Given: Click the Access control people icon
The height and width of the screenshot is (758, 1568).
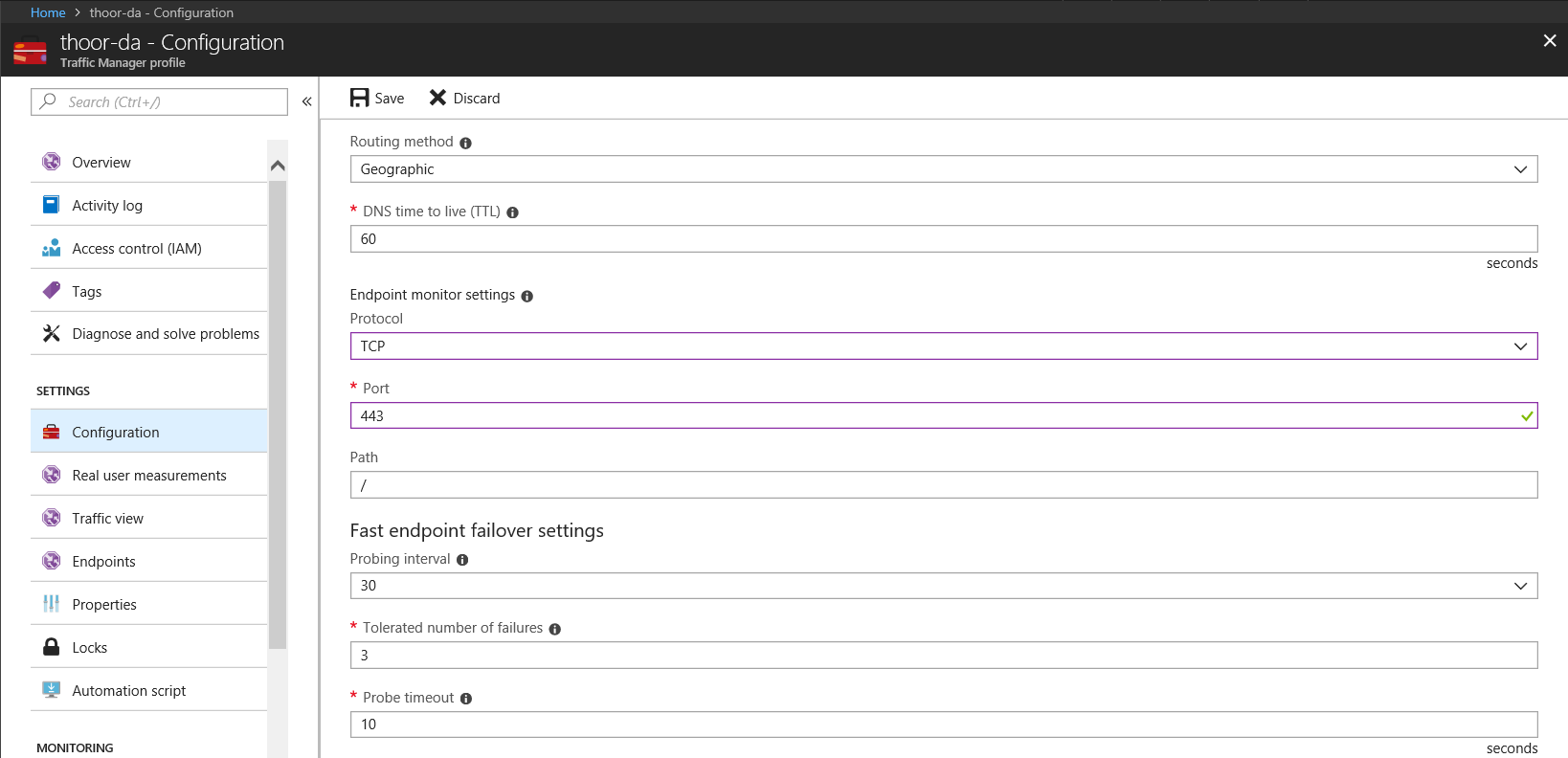Looking at the screenshot, I should 52,248.
